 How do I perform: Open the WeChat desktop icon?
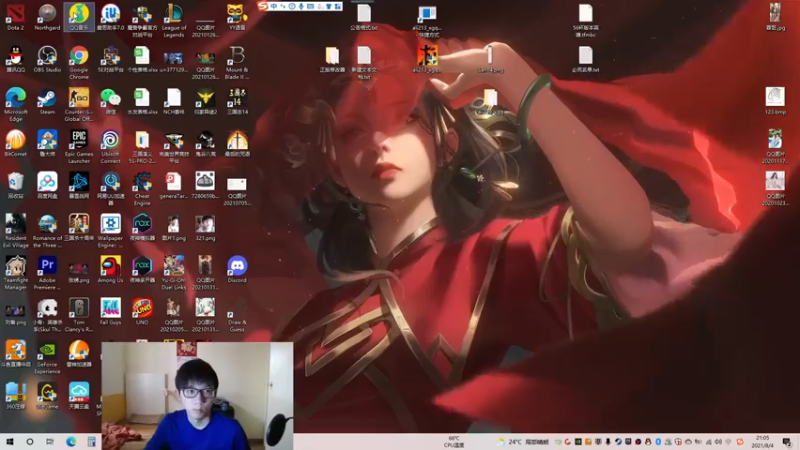(110, 101)
